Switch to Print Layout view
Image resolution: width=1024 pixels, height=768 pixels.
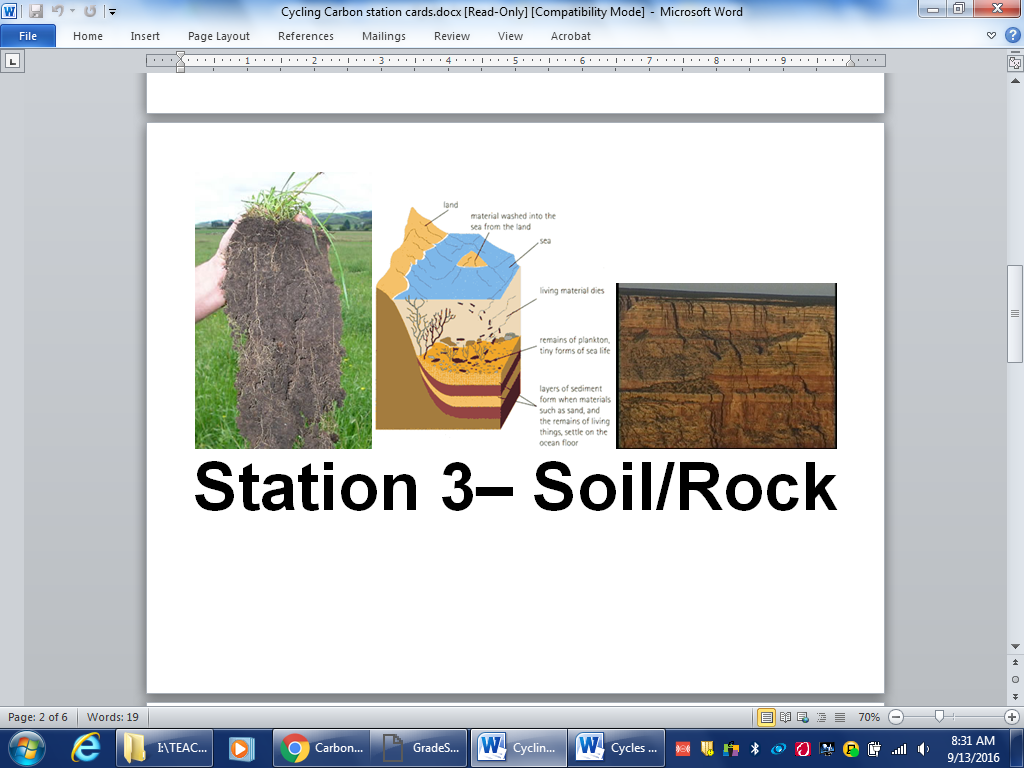[767, 717]
